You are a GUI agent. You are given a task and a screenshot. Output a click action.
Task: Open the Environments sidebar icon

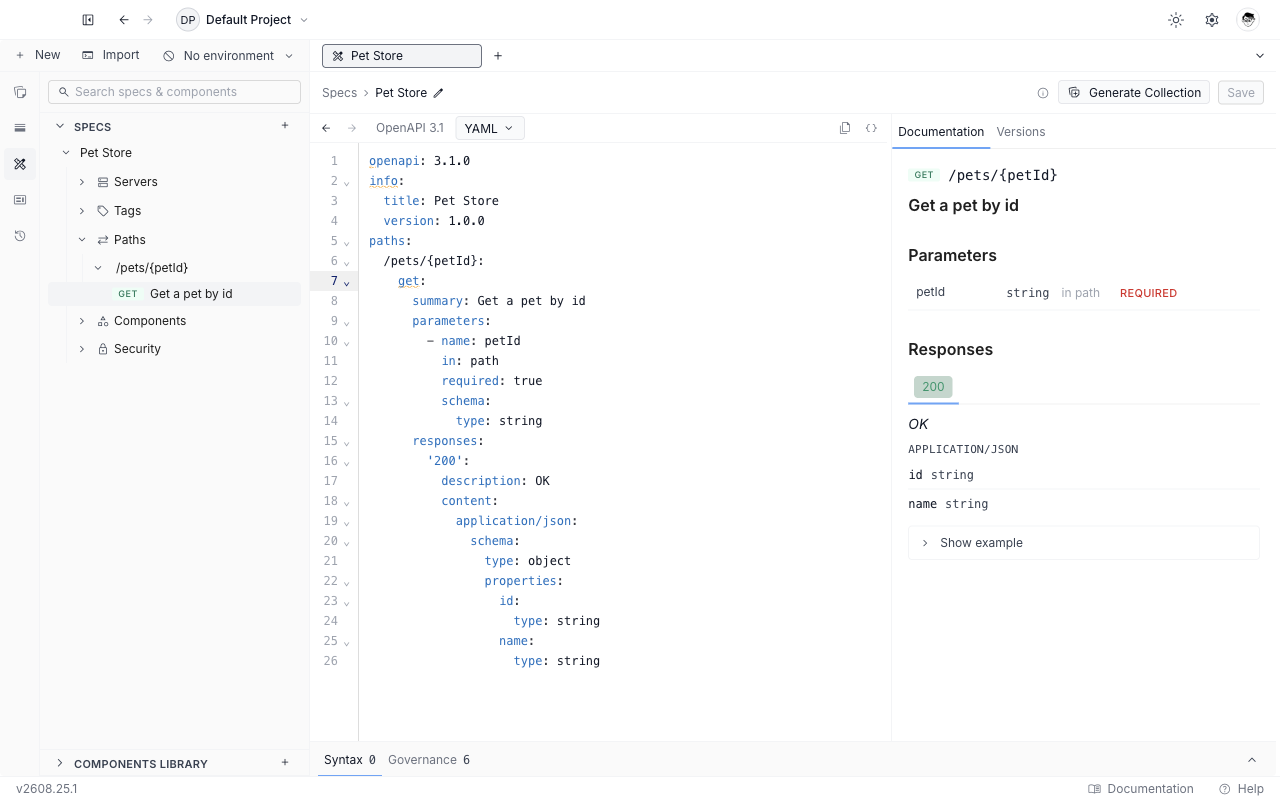pos(20,128)
